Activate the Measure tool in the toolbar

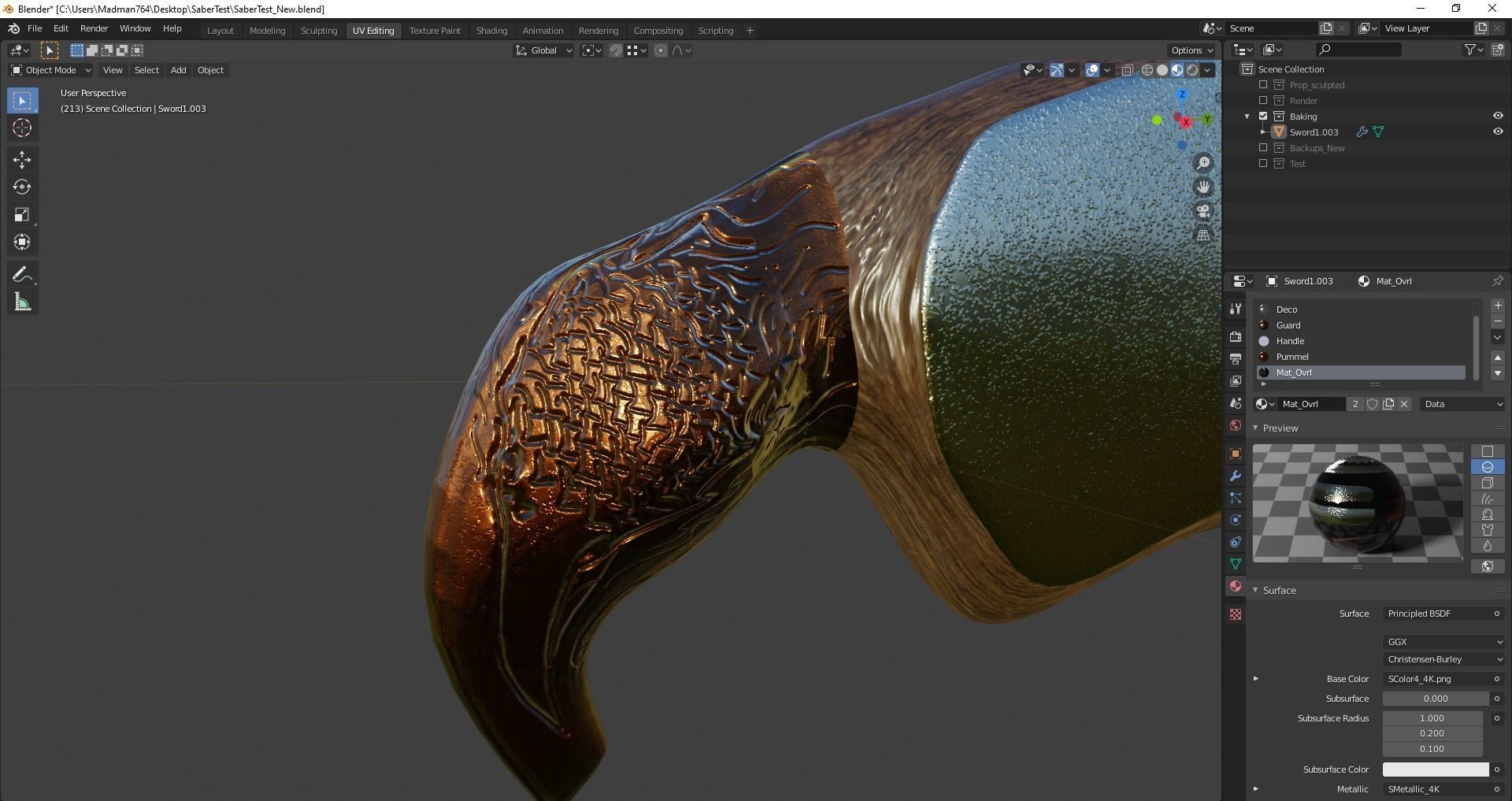(22, 301)
